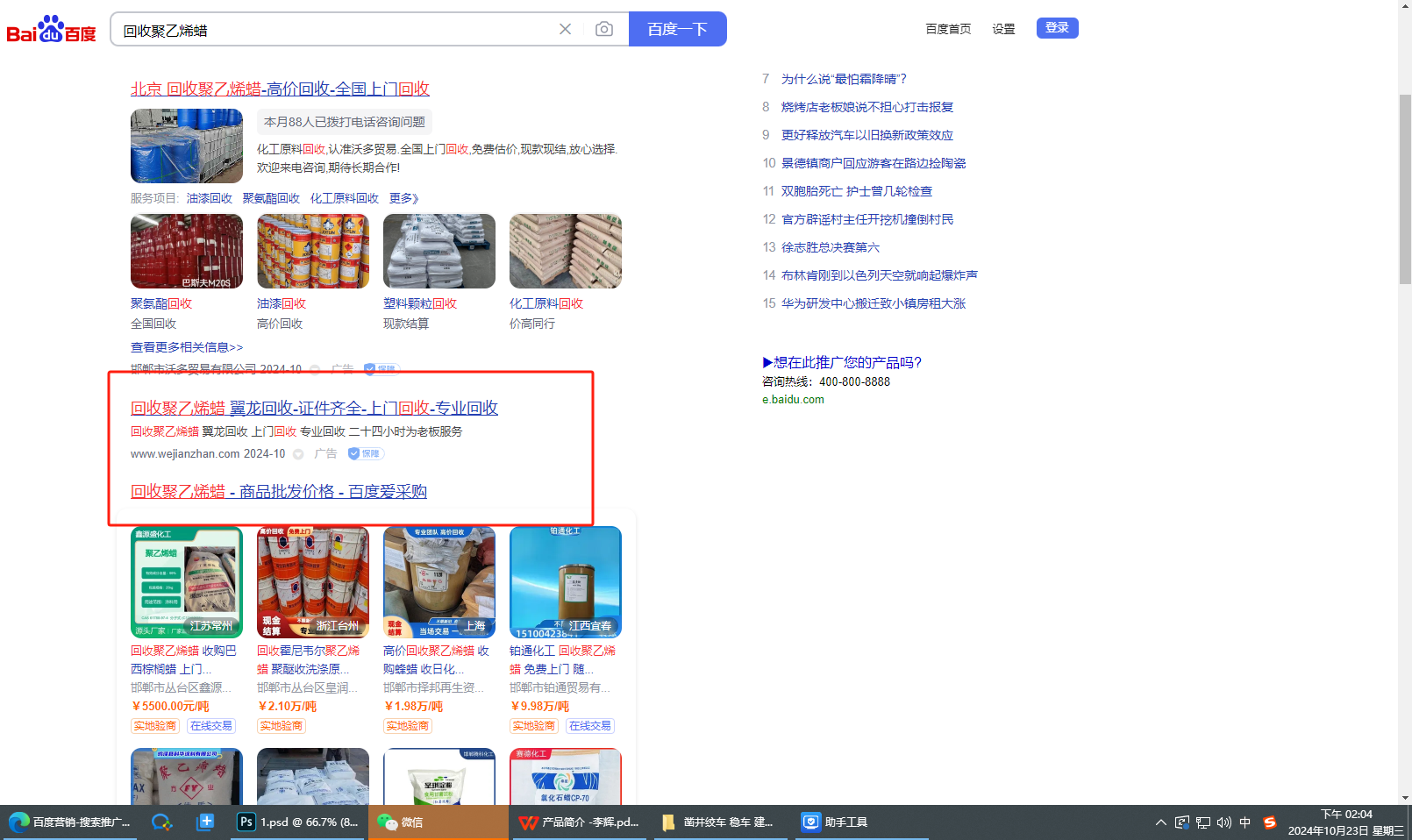Click 实地验商 tag under ¥9.98万/吨
This screenshot has width=1412, height=840.
point(534,726)
